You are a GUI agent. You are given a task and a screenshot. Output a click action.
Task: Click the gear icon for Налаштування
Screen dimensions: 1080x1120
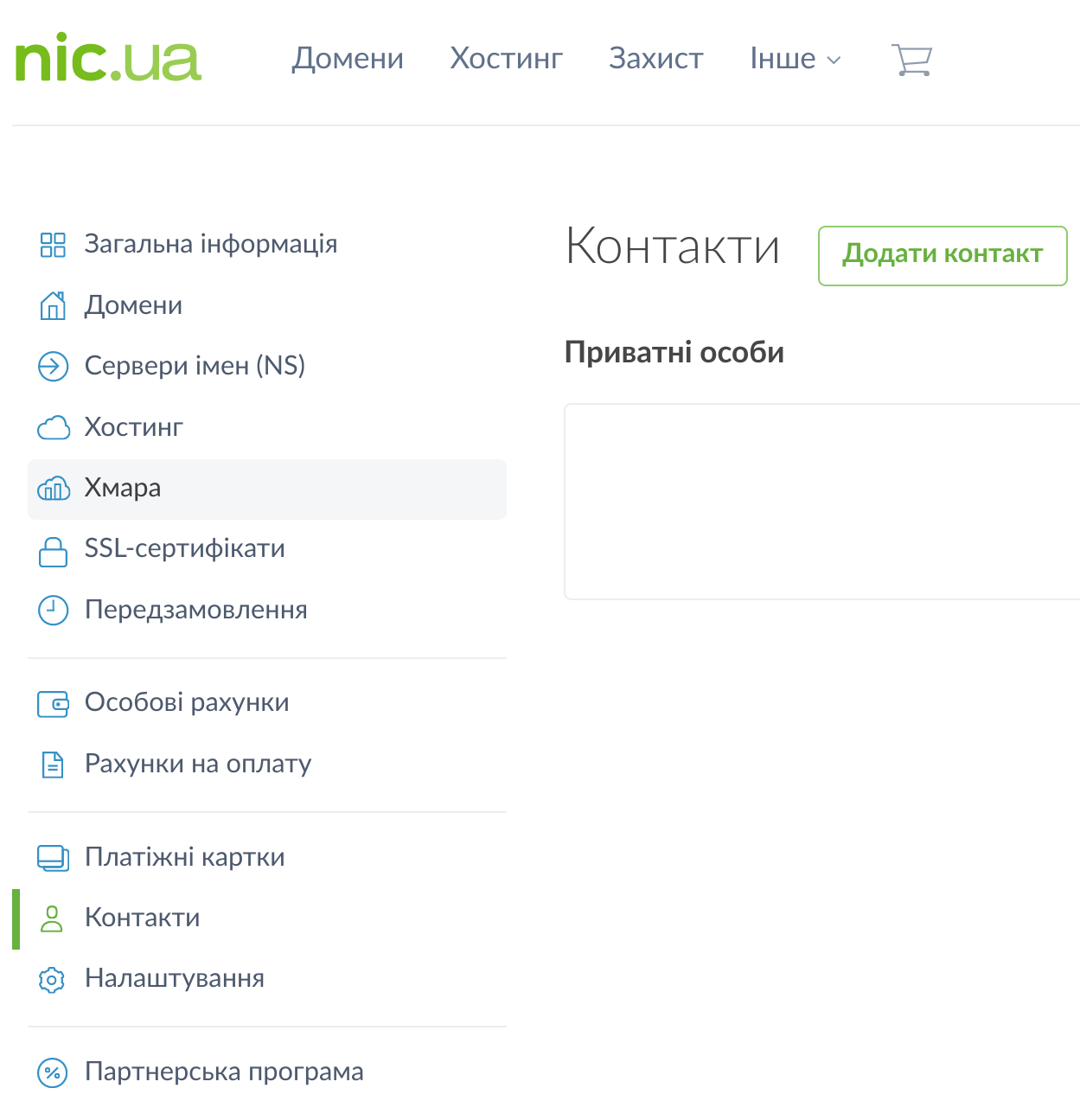pos(53,979)
